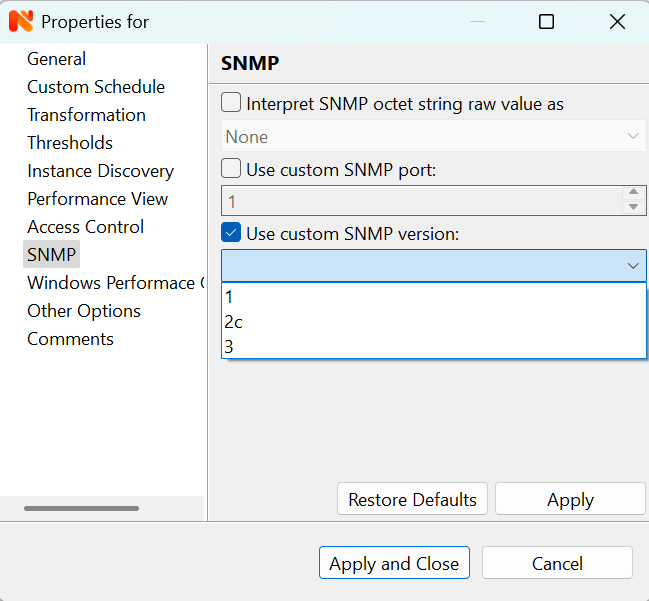Viewport: 649px width, 601px height.
Task: Close the Properties window
Action: (x=617, y=22)
